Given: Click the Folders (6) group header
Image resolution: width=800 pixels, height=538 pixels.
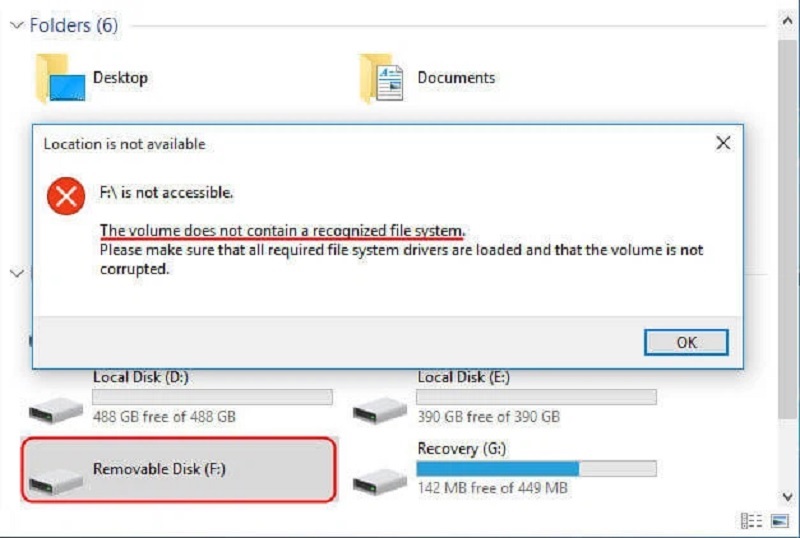Looking at the screenshot, I should (x=73, y=26).
